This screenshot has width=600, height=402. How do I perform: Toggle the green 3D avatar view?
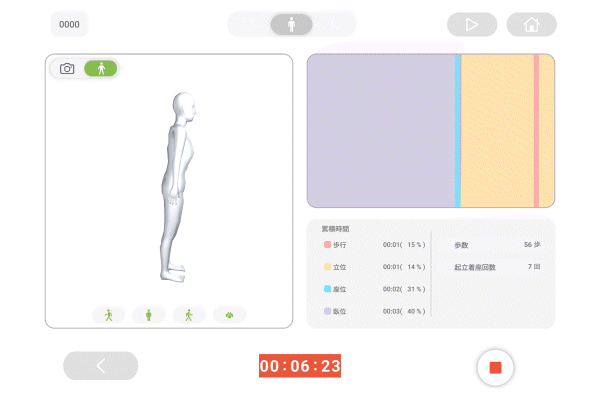[x=101, y=68]
